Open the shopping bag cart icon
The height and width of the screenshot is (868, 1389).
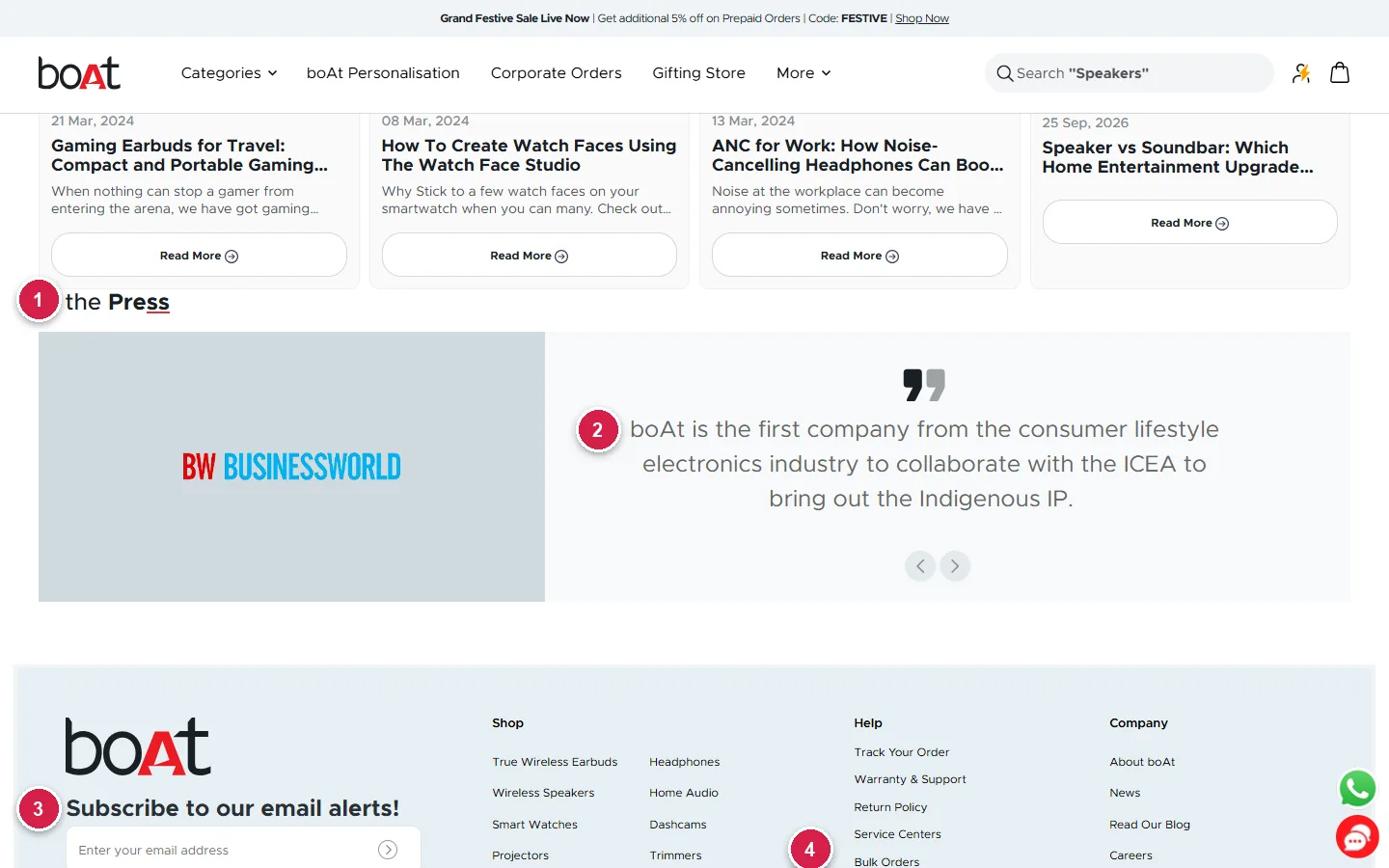[1340, 73]
